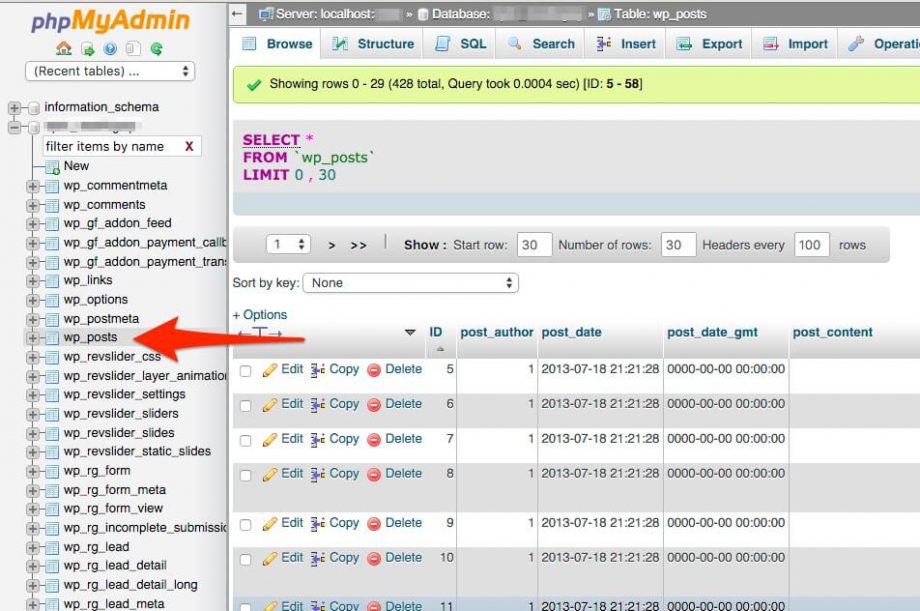This screenshot has width=920, height=611.
Task: Click Delete link for row ID 10
Action: pyautogui.click(x=403, y=558)
